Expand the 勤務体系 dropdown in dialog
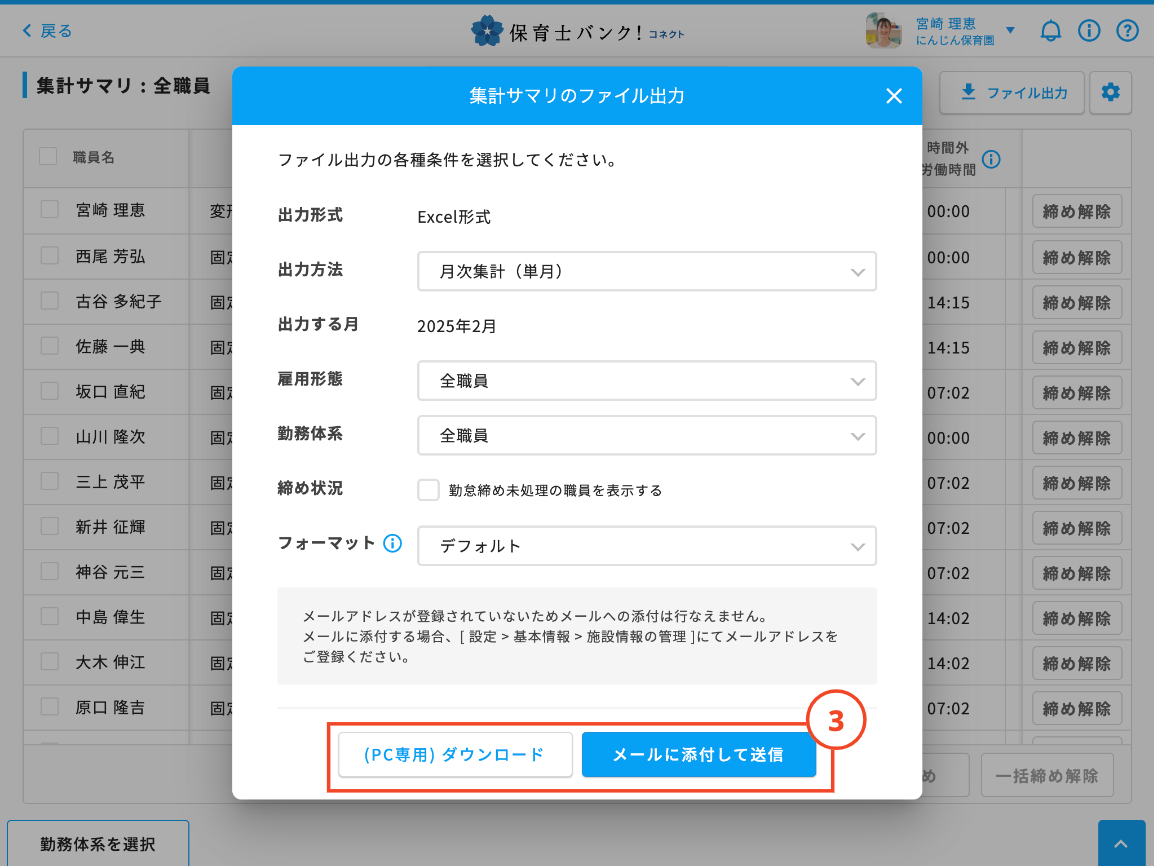This screenshot has height=866, width=1154. pos(646,436)
